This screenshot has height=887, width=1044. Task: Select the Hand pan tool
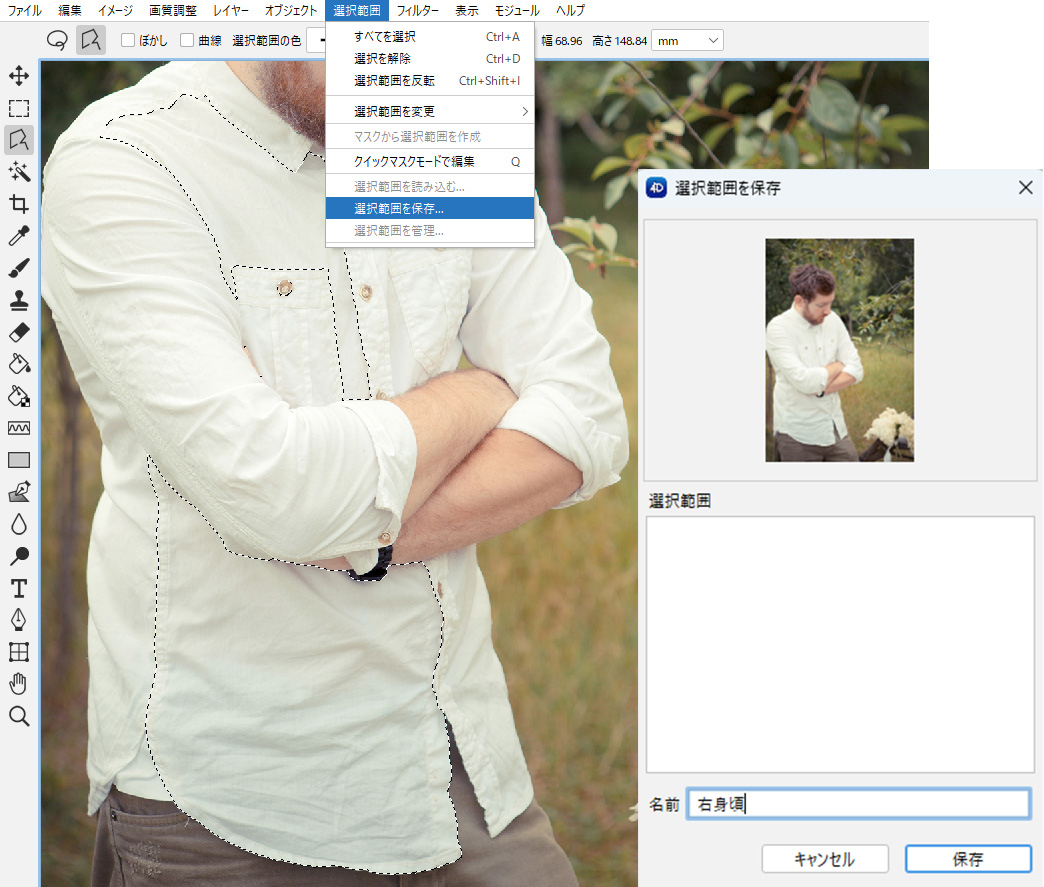(x=19, y=684)
